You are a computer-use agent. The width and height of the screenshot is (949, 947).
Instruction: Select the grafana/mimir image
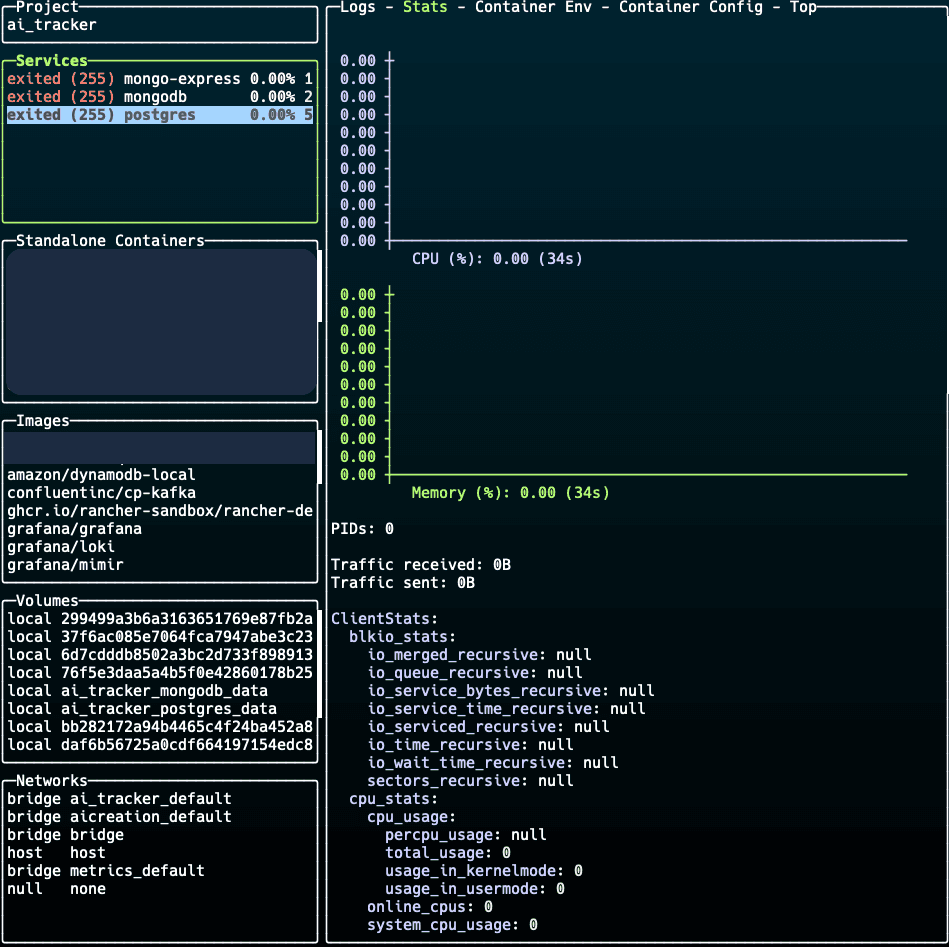65,565
